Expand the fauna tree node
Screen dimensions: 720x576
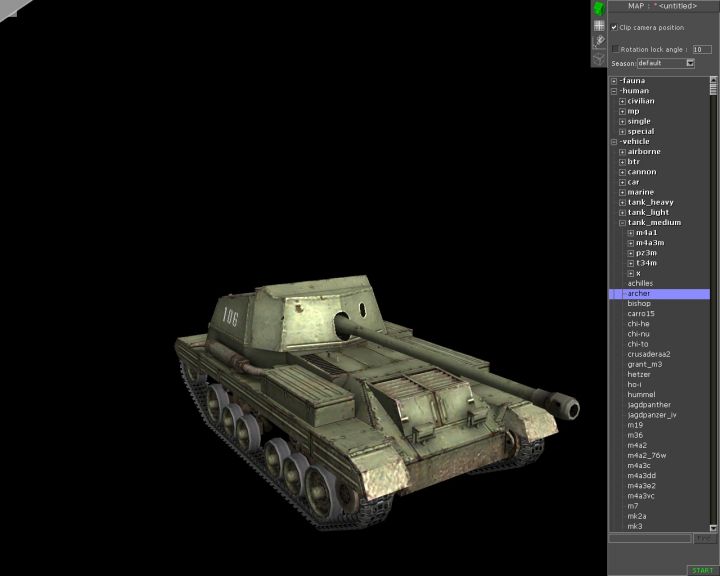[x=614, y=80]
